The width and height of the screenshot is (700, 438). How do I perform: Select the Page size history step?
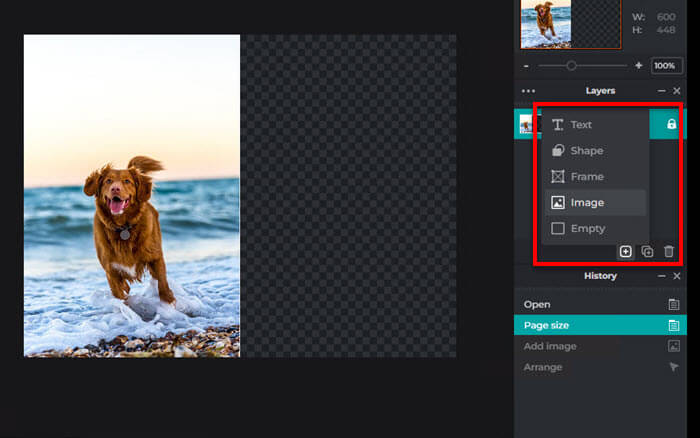[600, 325]
